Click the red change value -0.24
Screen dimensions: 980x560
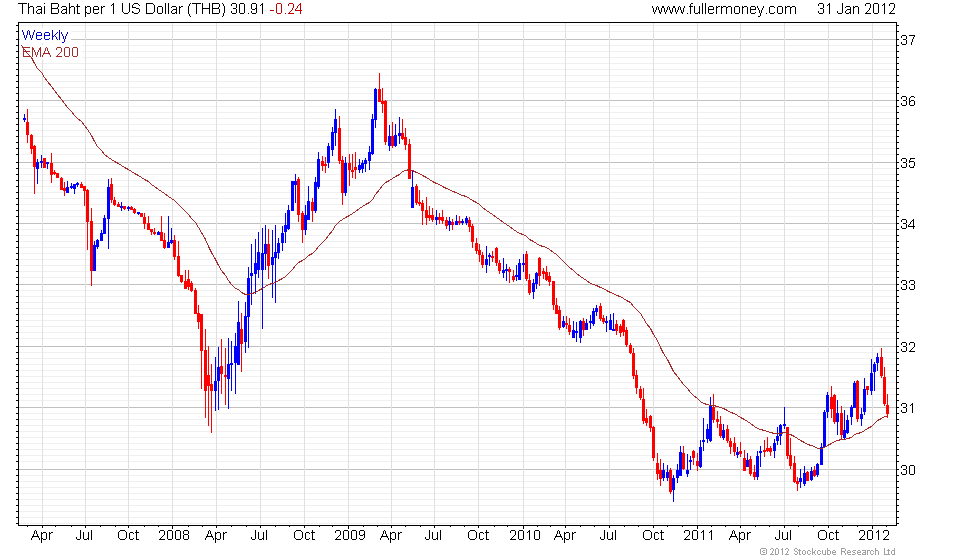(286, 9)
